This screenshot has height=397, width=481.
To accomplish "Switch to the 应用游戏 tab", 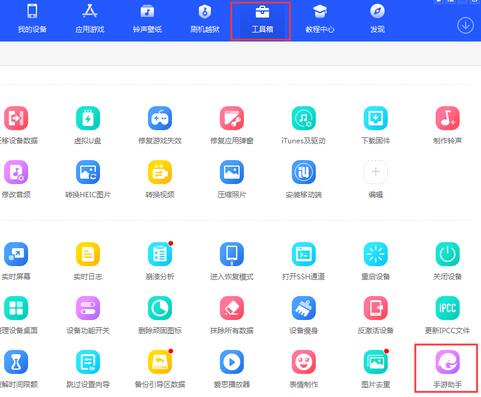I will click(x=89, y=19).
